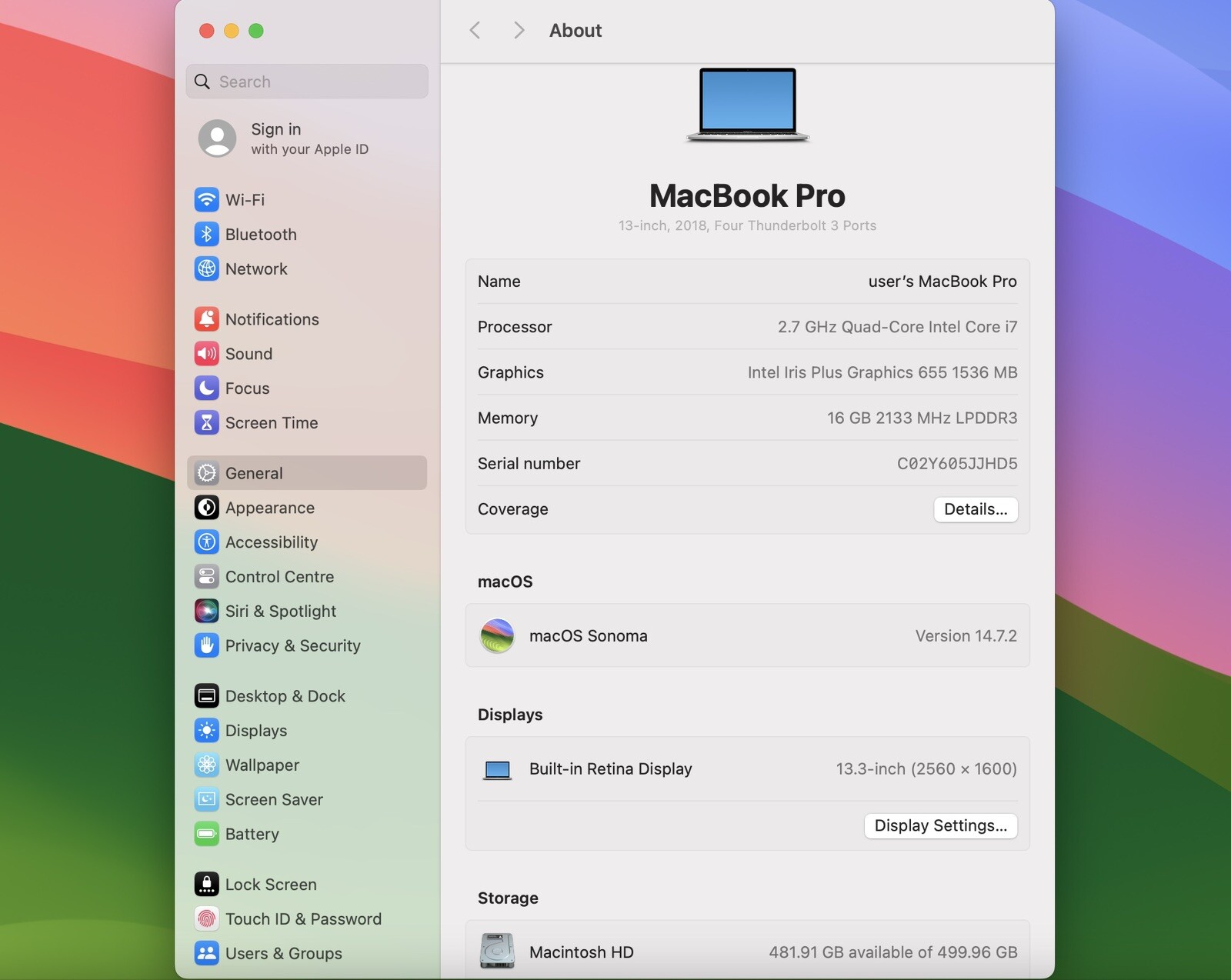Click the Intel Iris Plus Graphics value
Viewport: 1231px width, 980px height.
882,372
